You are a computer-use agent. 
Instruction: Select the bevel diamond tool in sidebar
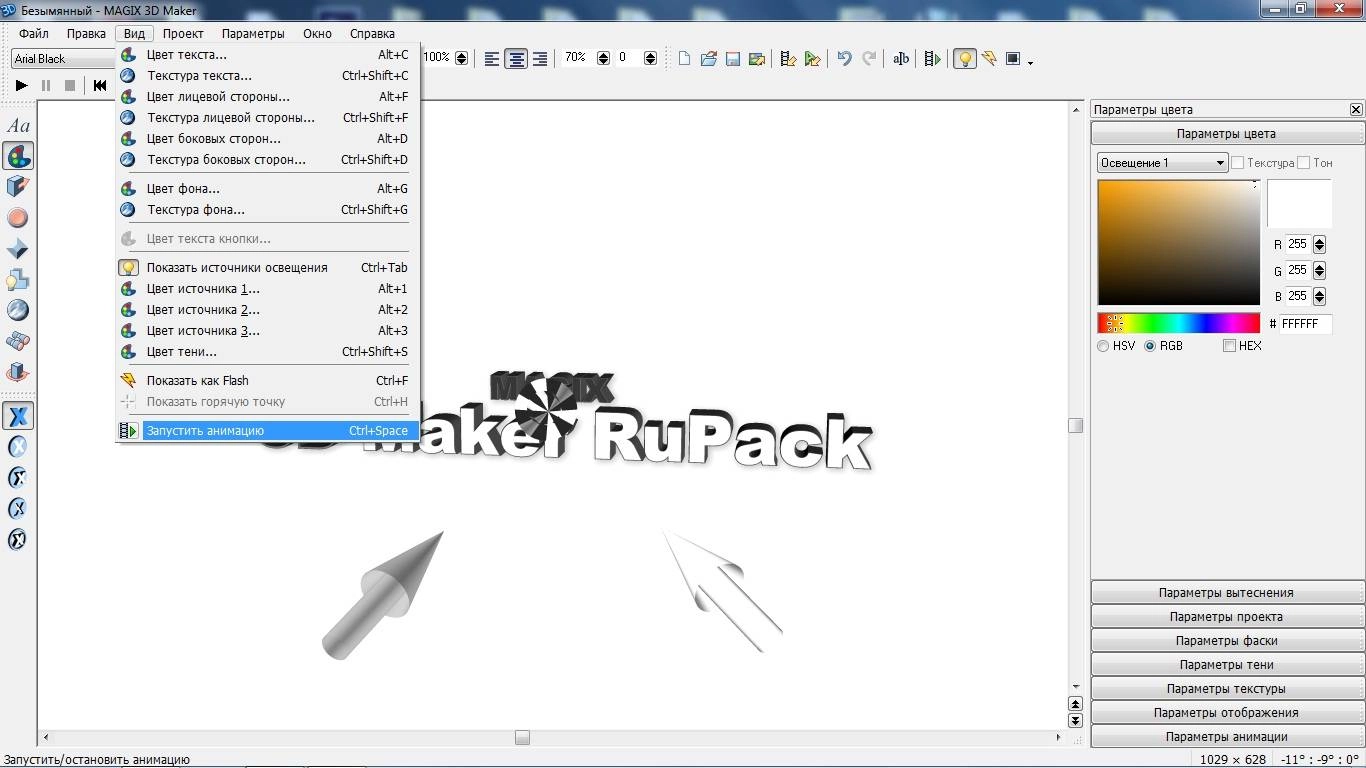(x=18, y=249)
